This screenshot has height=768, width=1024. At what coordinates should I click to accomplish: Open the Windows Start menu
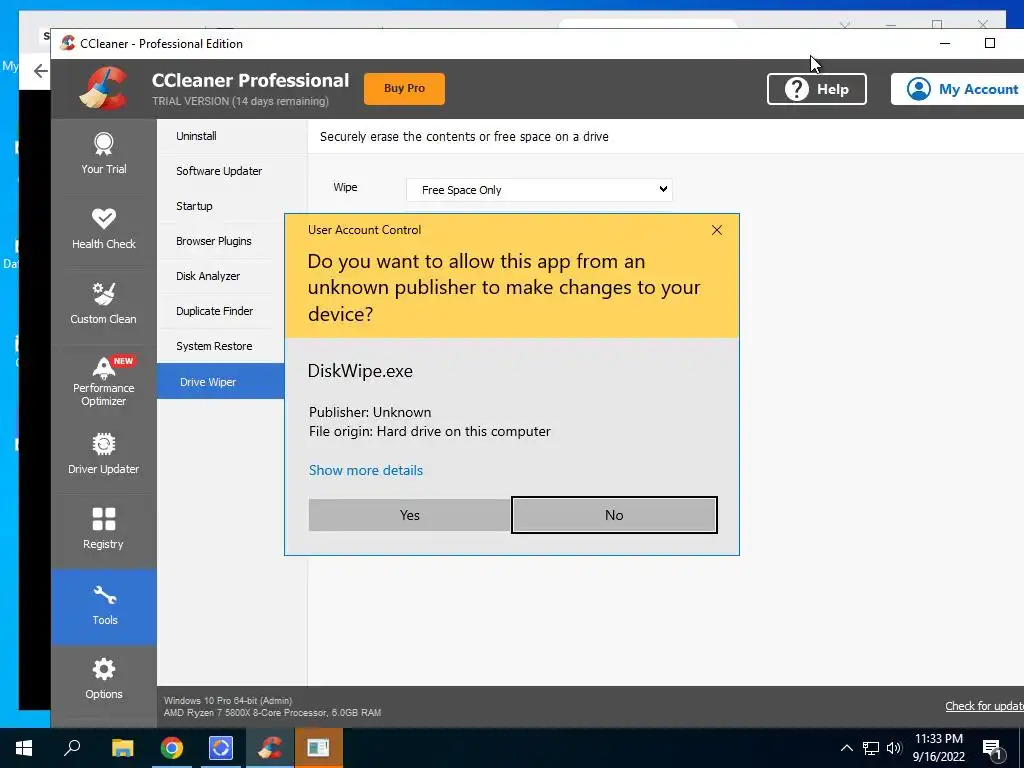[x=24, y=748]
